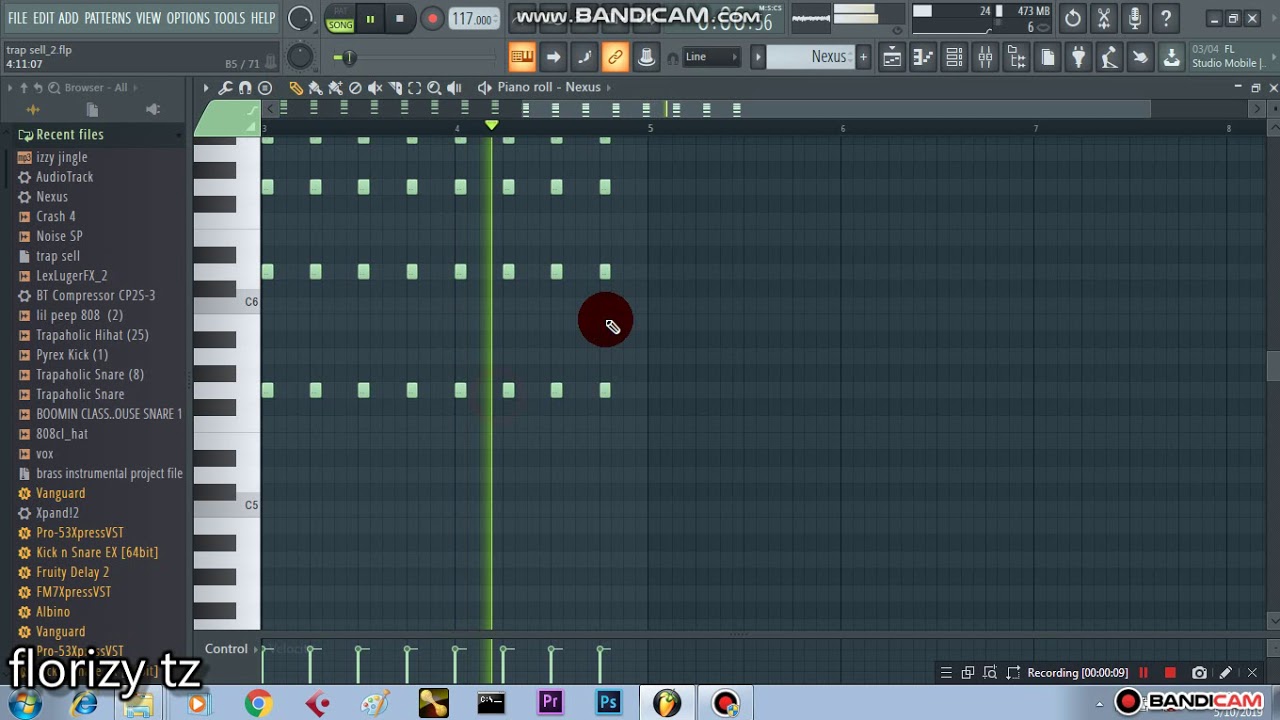Open the piano roll main menu arrow
Screen dimensions: 1280x720
[206, 88]
